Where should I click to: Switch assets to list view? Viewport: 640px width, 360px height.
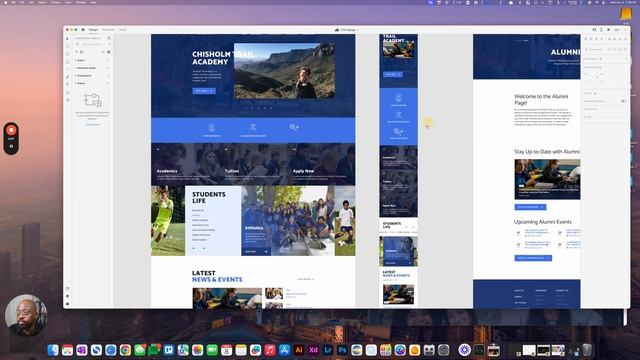click(103, 52)
